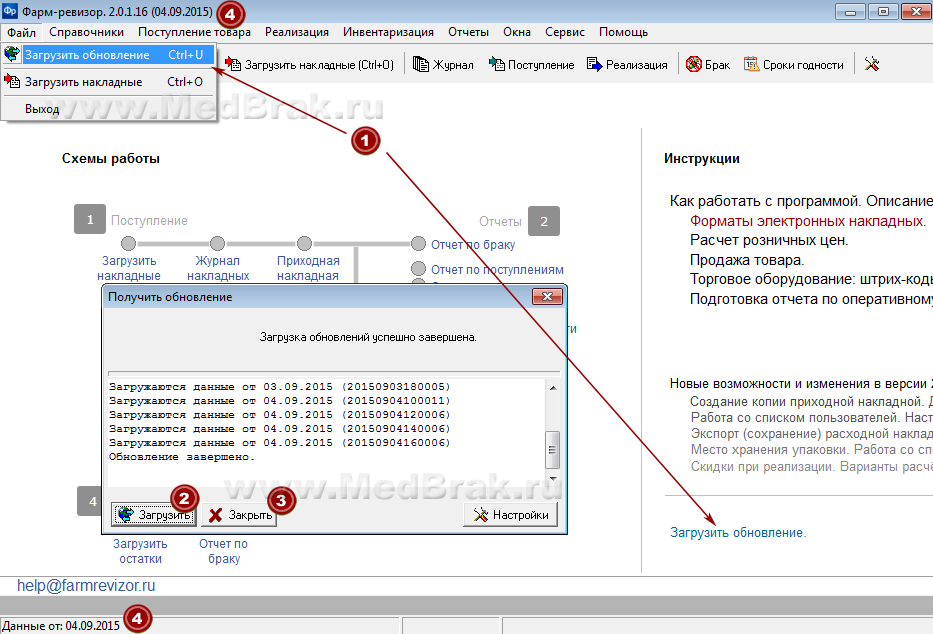Click the circle node beside Отчет по браку

418,243
